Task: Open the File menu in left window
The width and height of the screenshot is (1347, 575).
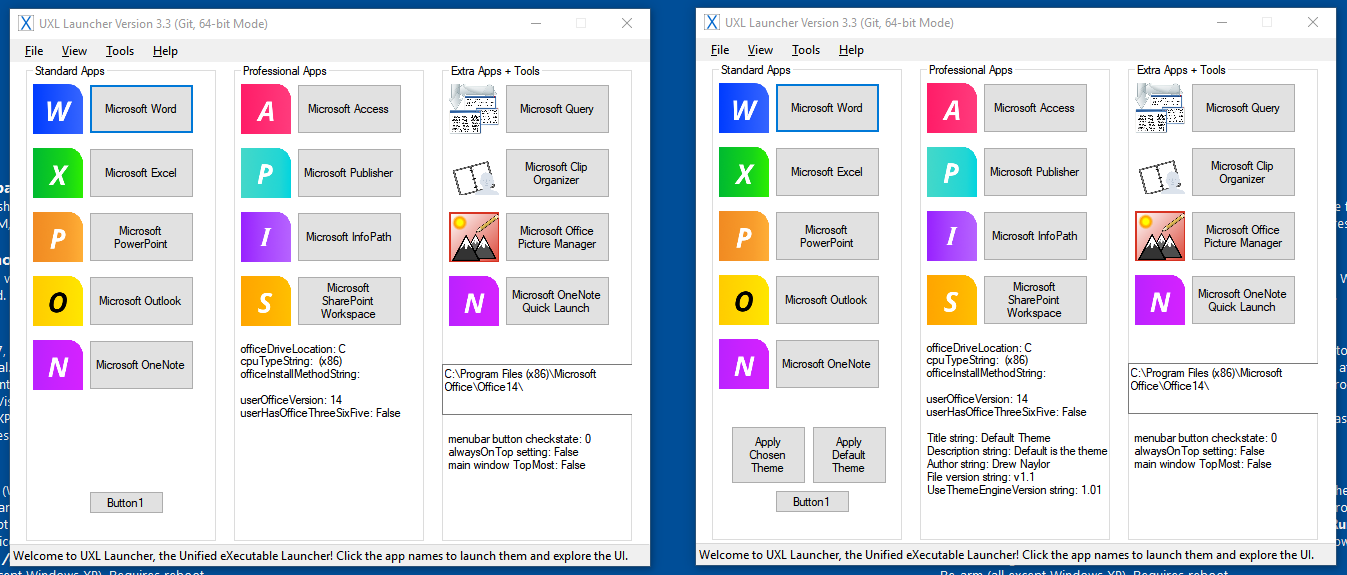Action: pos(34,51)
